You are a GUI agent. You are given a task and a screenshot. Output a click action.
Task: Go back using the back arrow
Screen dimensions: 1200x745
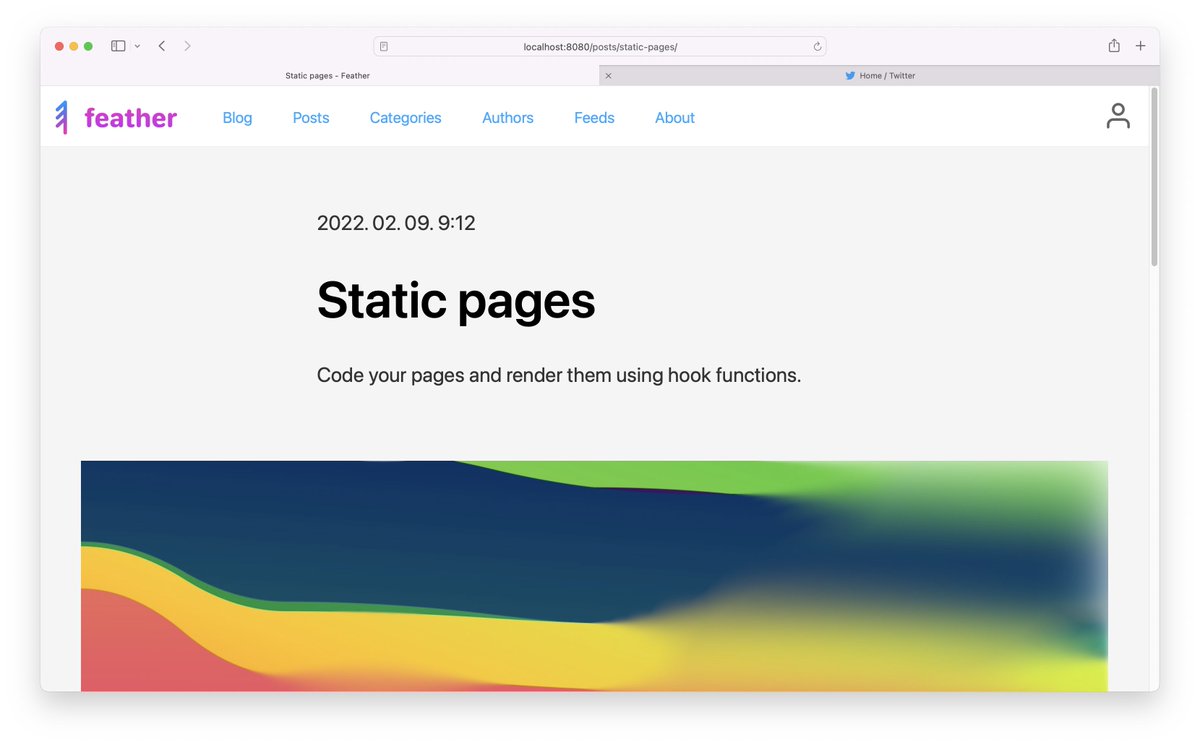(161, 45)
